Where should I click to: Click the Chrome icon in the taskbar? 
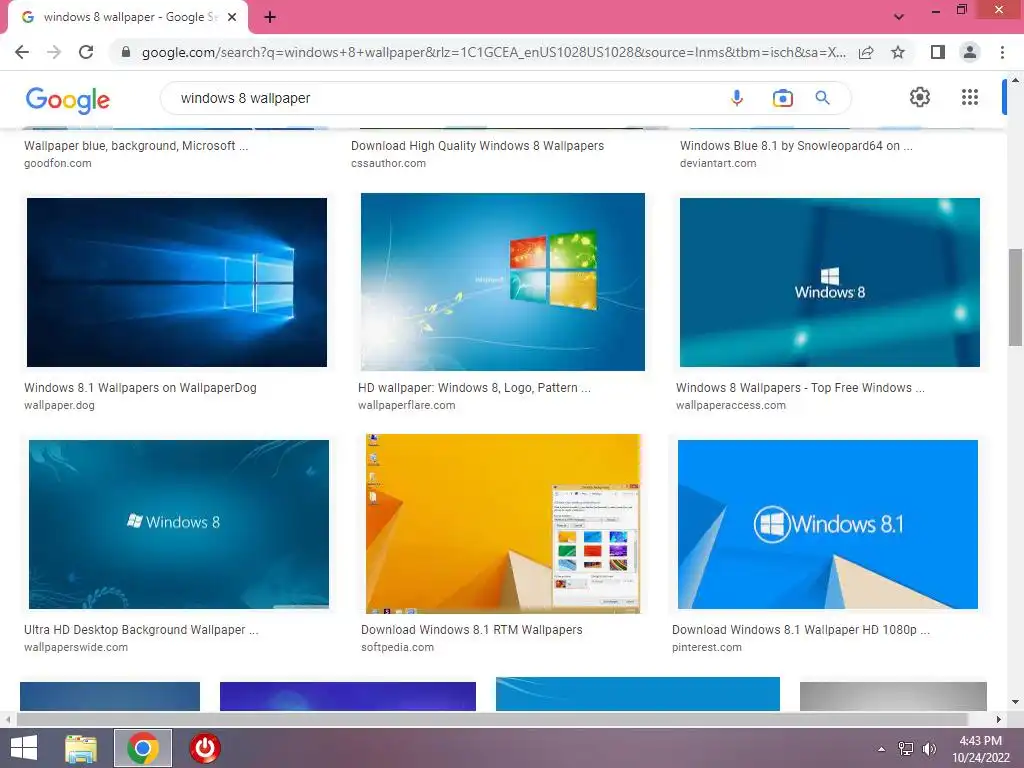click(143, 748)
